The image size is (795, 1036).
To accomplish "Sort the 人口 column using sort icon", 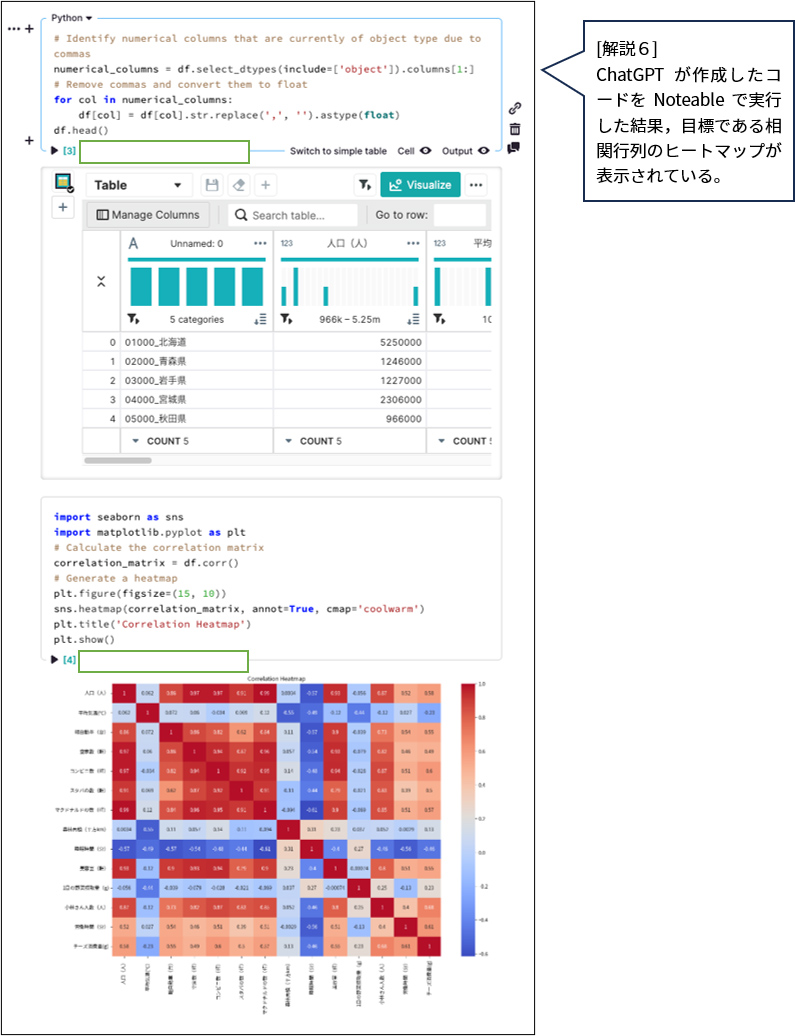I will 414,320.
